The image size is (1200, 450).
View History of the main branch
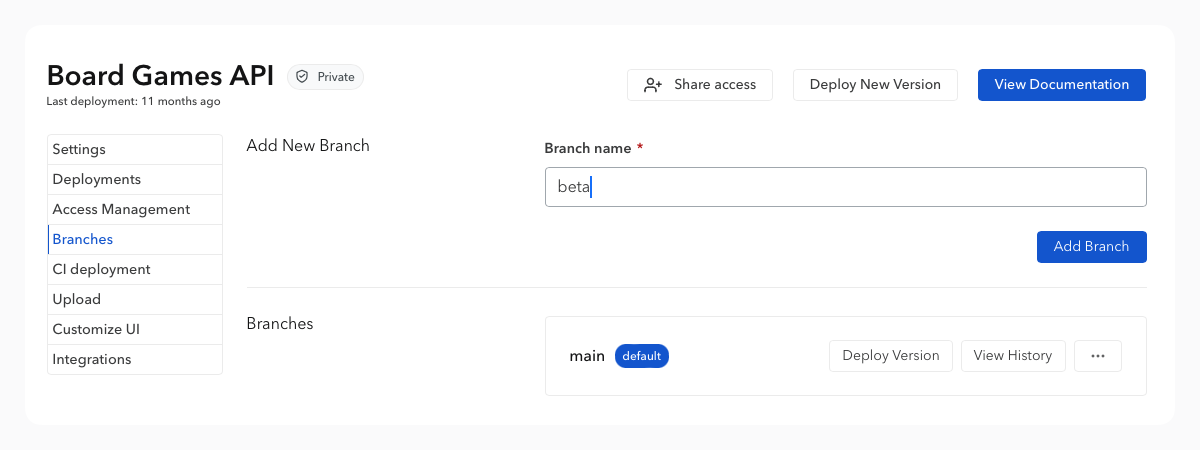[x=1012, y=356]
